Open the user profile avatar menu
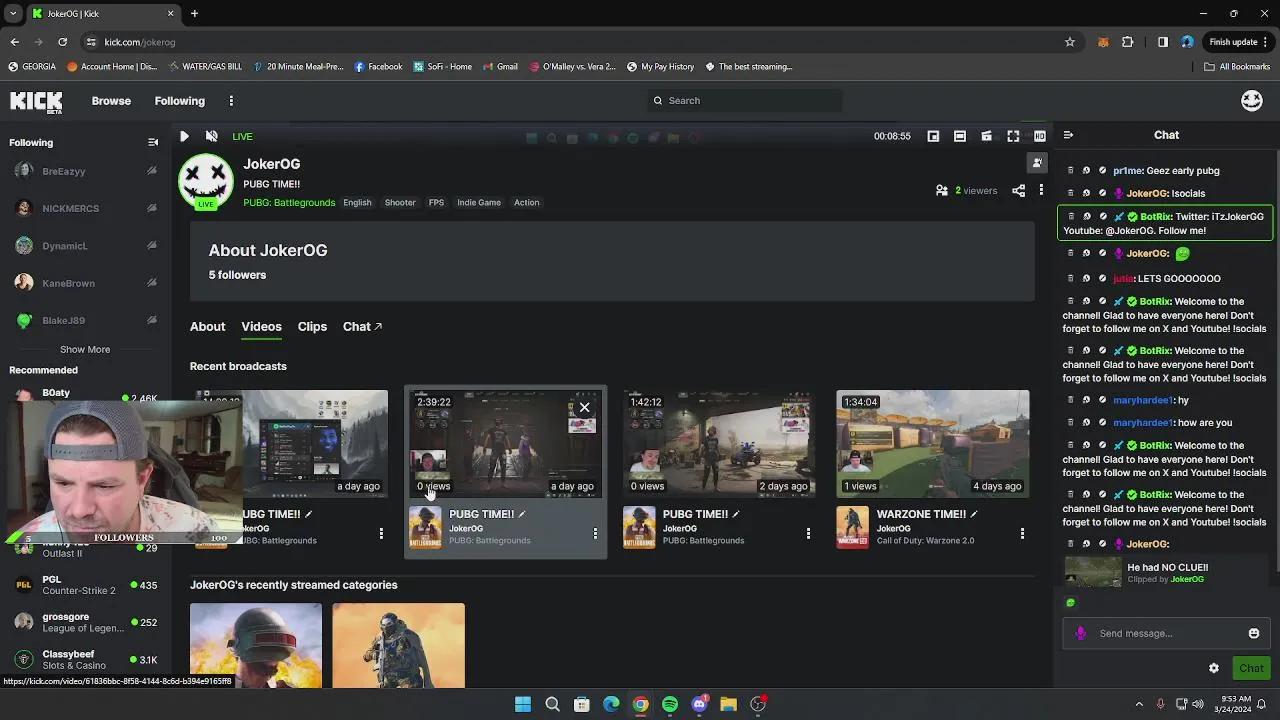The width and height of the screenshot is (1280, 720). click(1251, 100)
